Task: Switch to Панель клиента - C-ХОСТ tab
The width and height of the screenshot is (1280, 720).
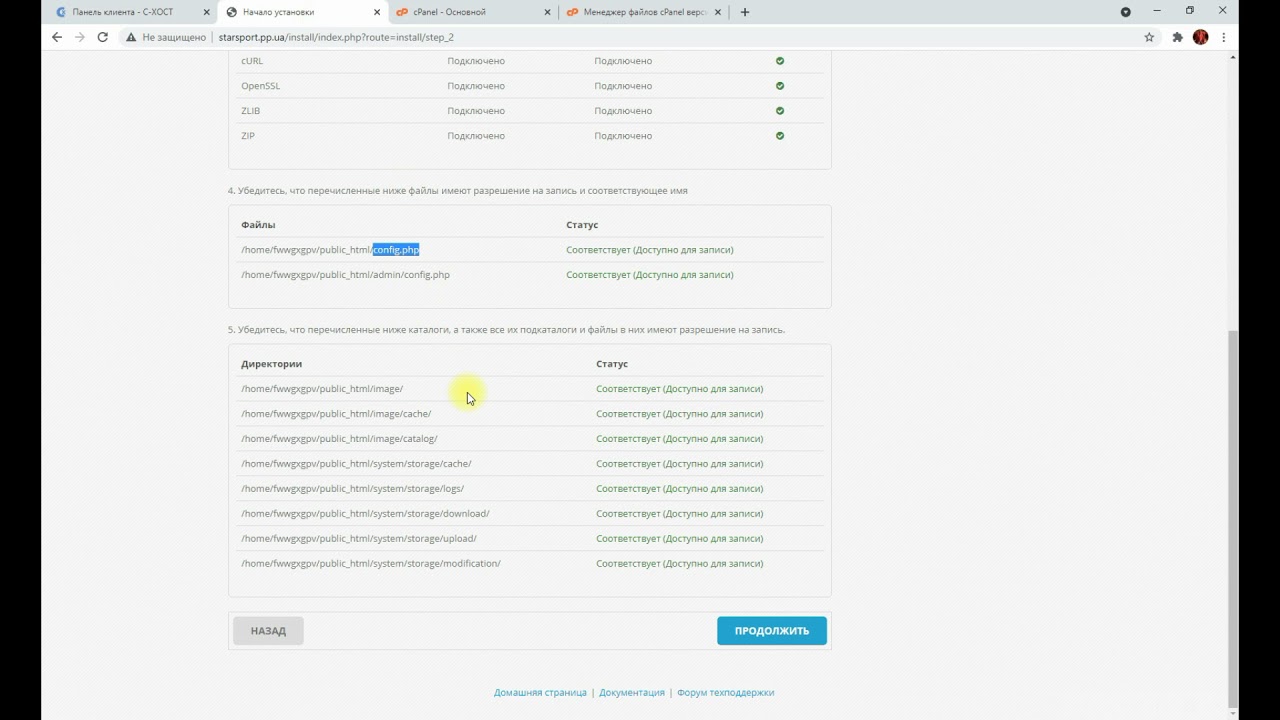Action: [x=131, y=12]
